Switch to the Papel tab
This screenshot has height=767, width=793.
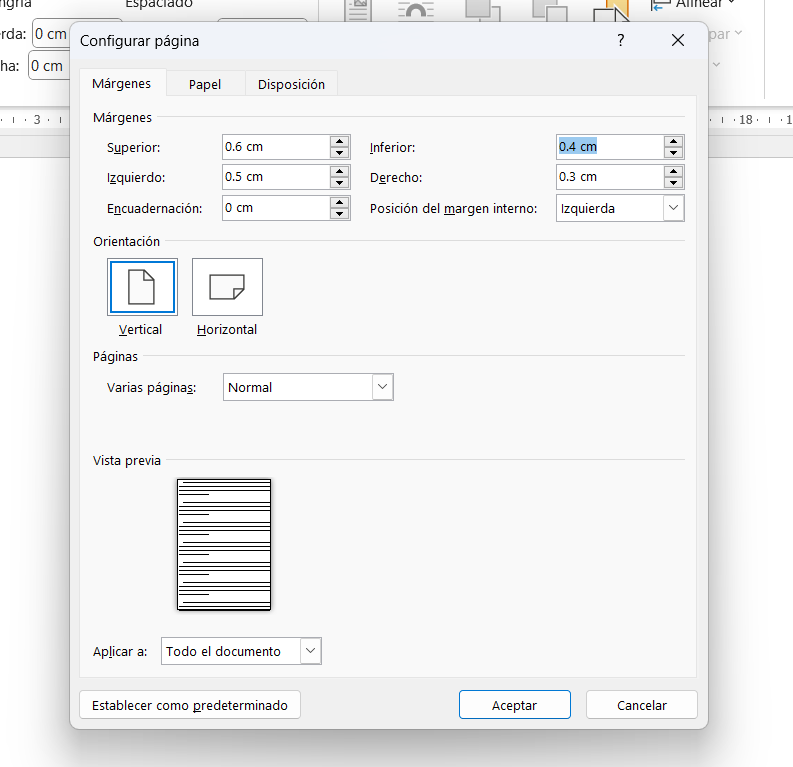[205, 84]
